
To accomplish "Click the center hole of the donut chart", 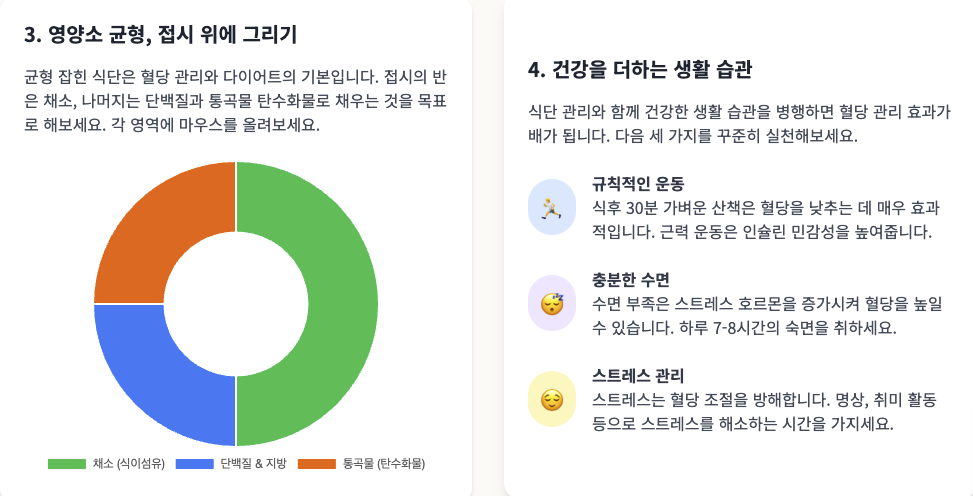I will tap(236, 304).
